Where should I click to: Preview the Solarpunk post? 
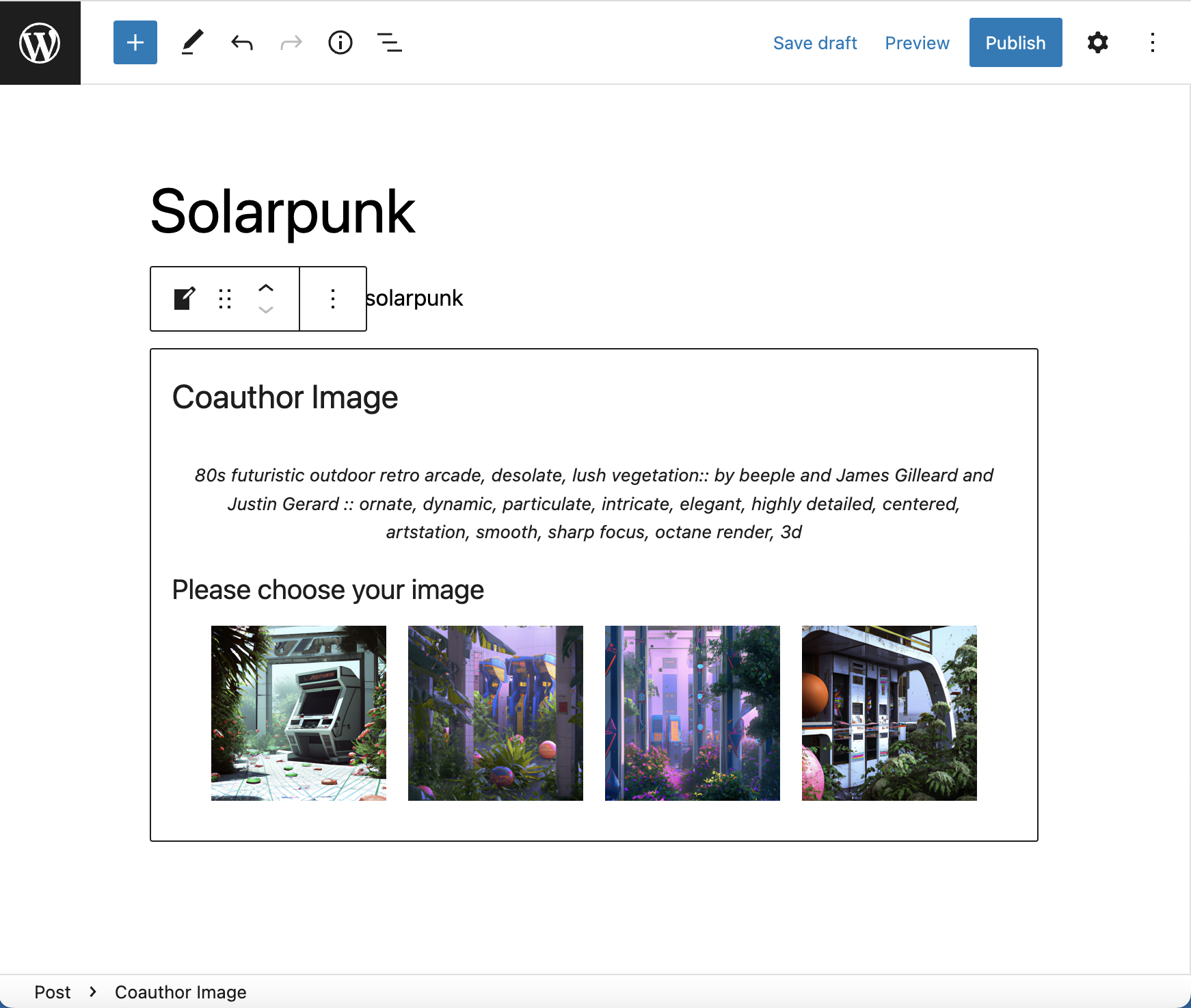pyautogui.click(x=917, y=43)
